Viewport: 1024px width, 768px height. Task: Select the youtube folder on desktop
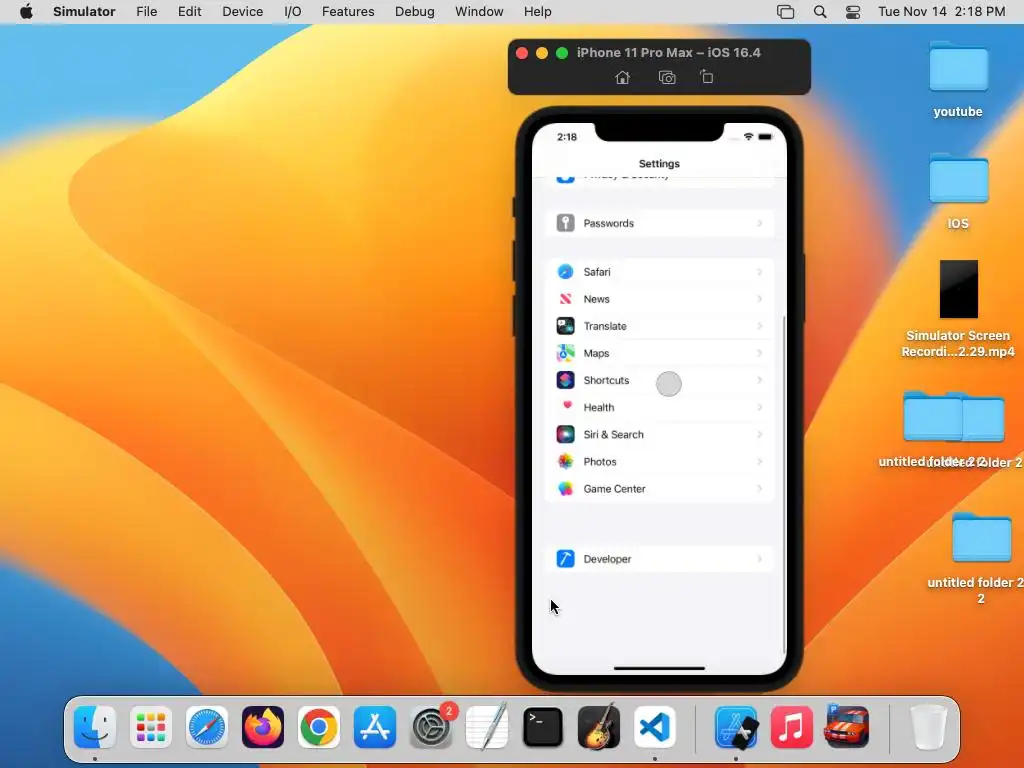(x=958, y=67)
